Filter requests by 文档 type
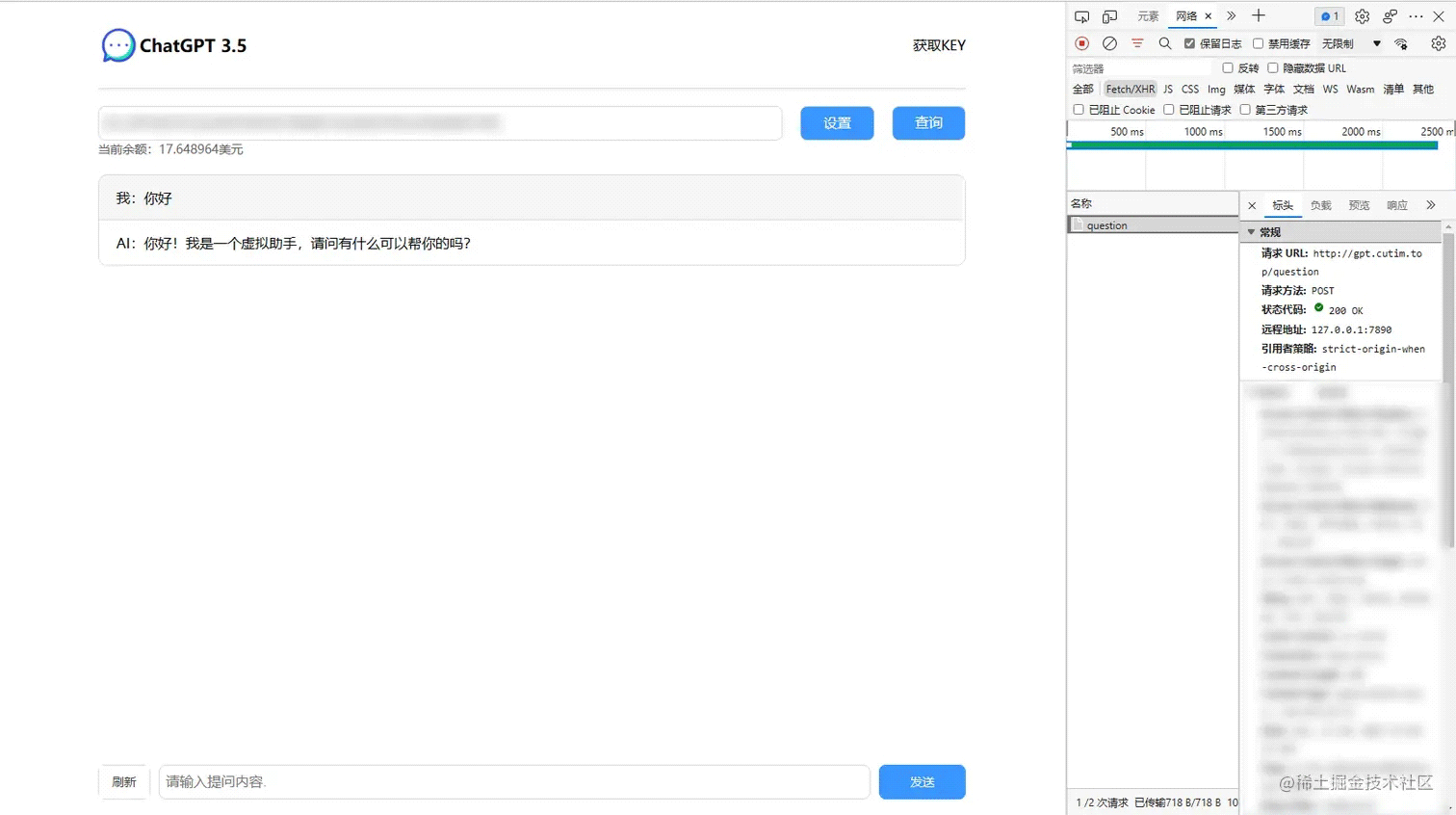The height and width of the screenshot is (815, 1456). pyautogui.click(x=1304, y=89)
